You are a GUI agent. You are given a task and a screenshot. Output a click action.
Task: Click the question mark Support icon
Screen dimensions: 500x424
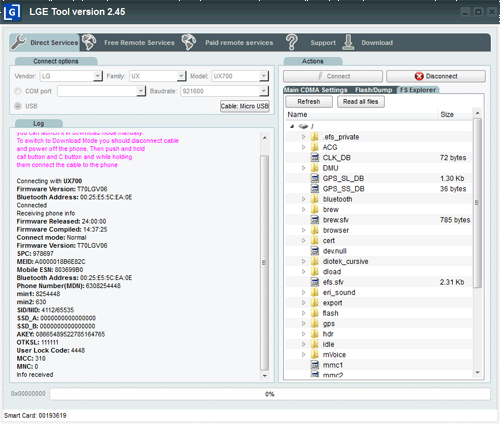(292, 42)
